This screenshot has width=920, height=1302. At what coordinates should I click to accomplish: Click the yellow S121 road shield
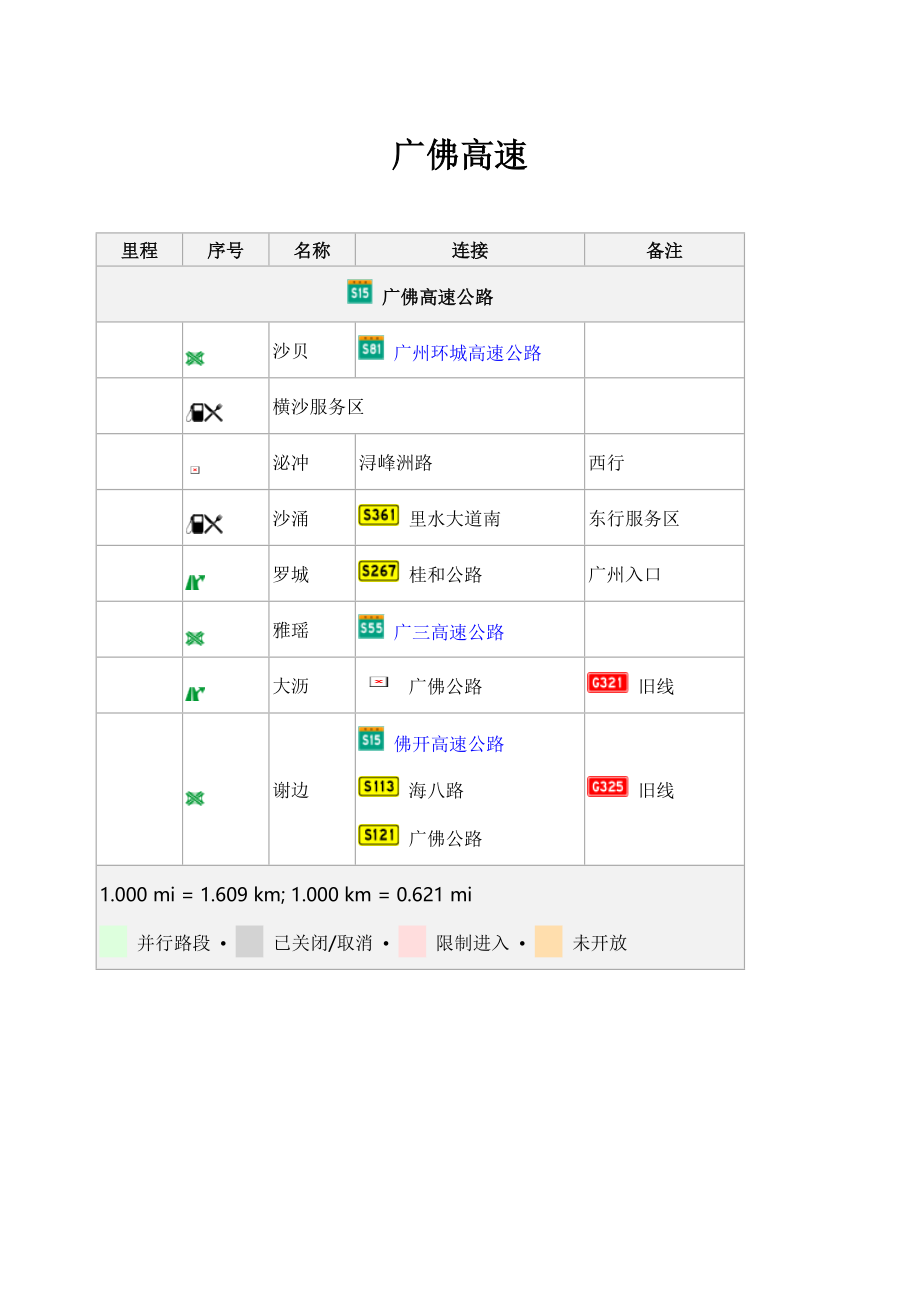coord(378,835)
